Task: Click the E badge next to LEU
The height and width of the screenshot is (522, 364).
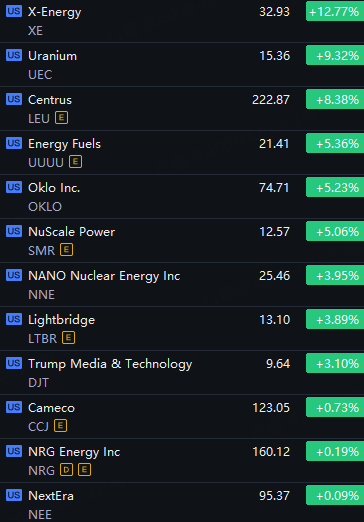Action: 62,118
